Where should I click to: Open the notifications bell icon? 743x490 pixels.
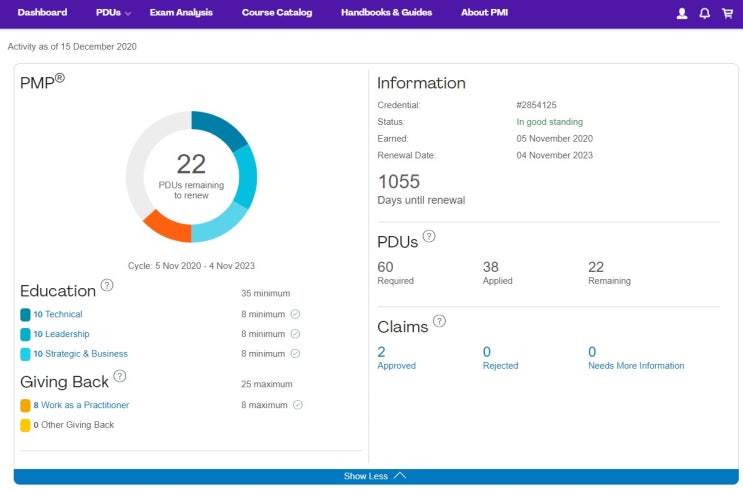pyautogui.click(x=705, y=13)
